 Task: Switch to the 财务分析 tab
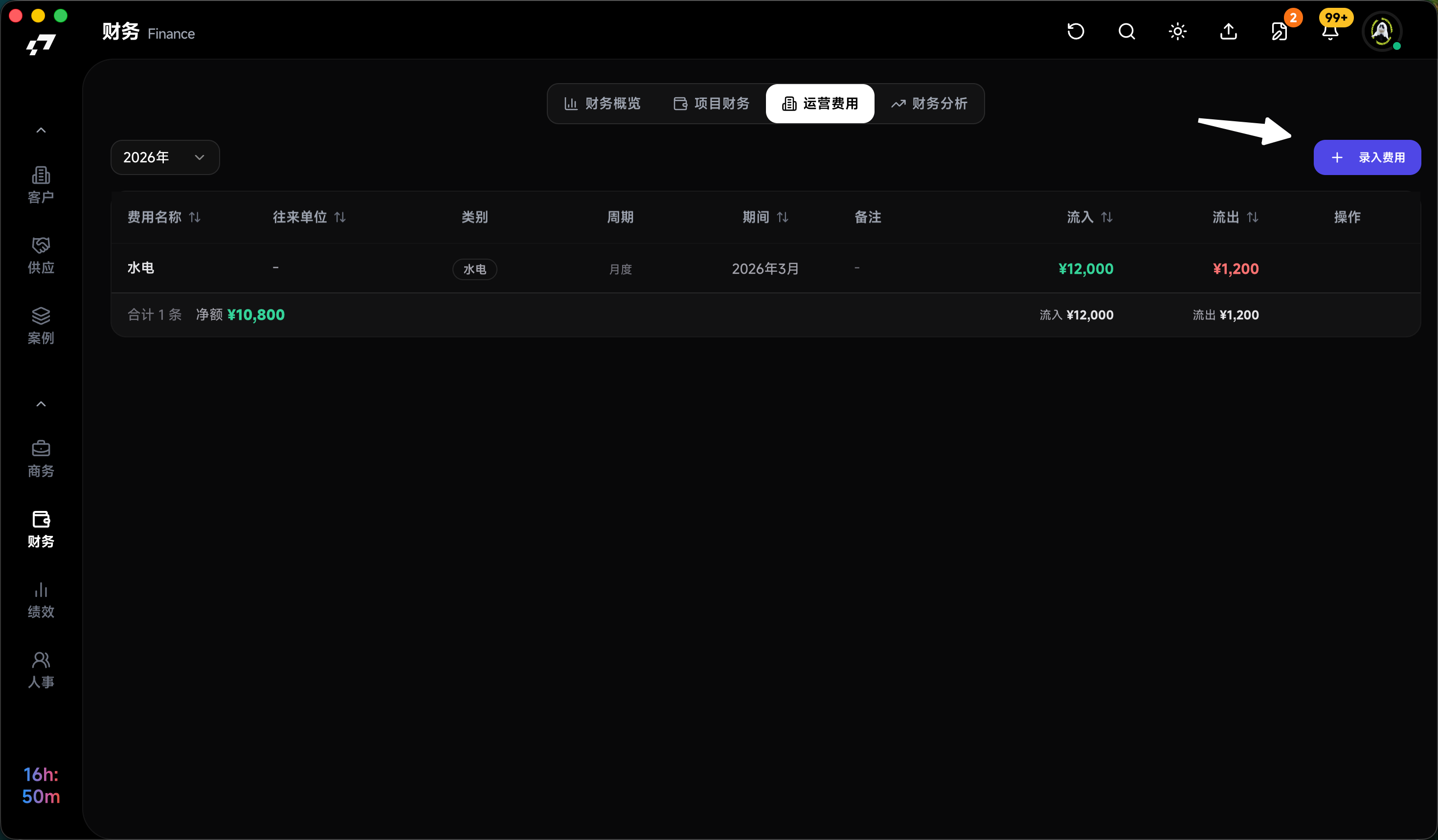pyautogui.click(x=929, y=103)
